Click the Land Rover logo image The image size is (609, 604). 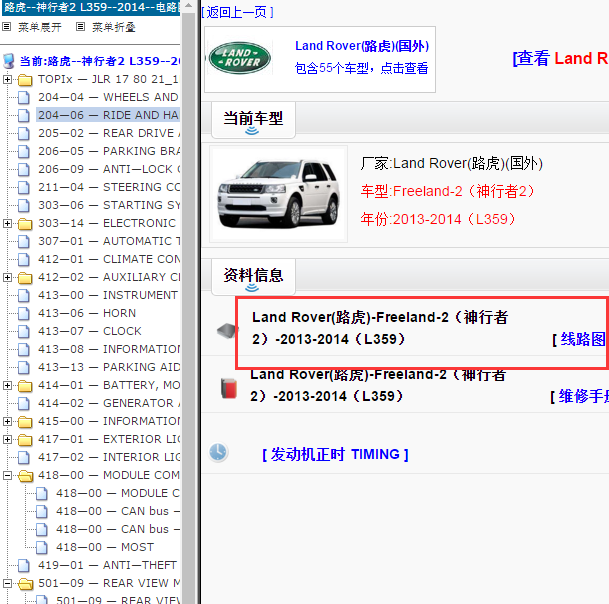point(240,58)
